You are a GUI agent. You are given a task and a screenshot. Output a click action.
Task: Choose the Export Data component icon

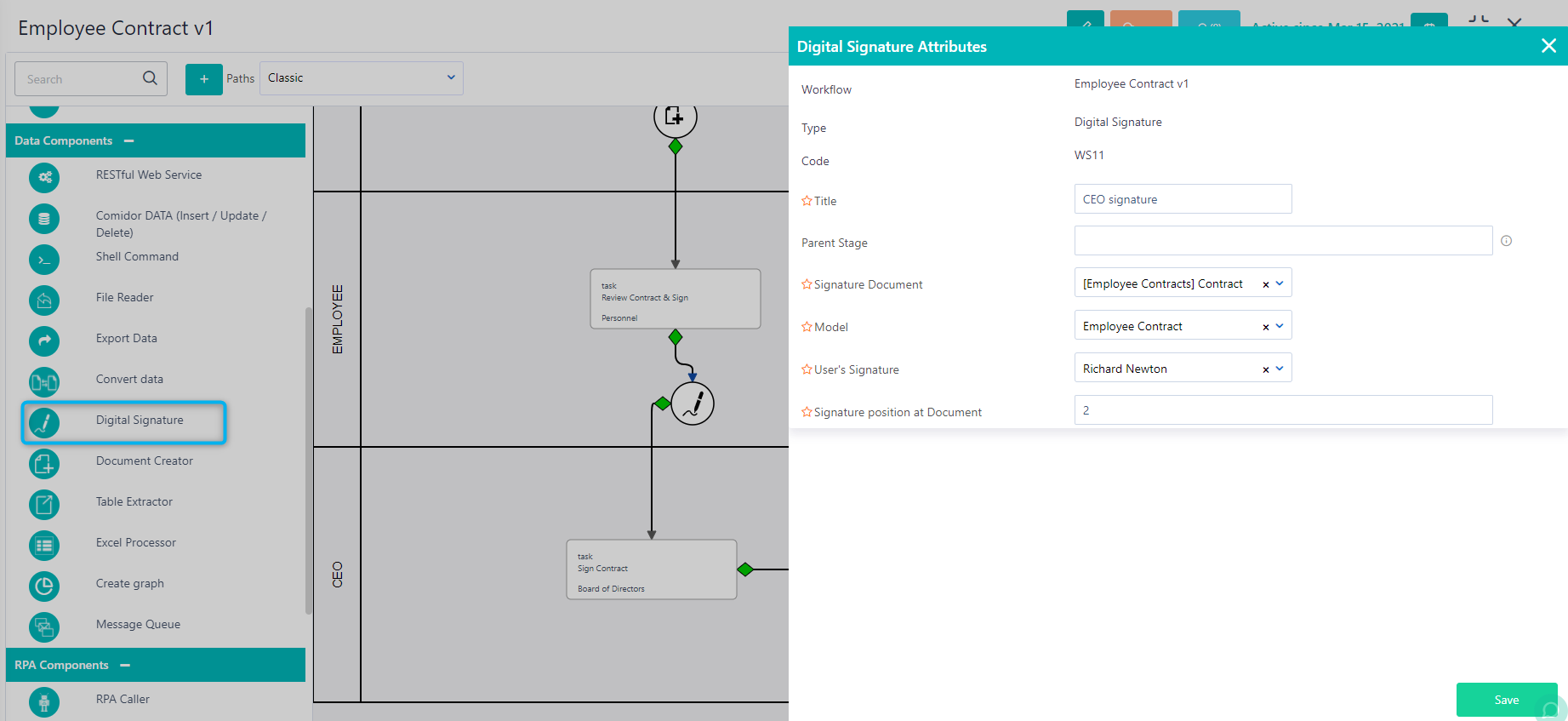[44, 341]
